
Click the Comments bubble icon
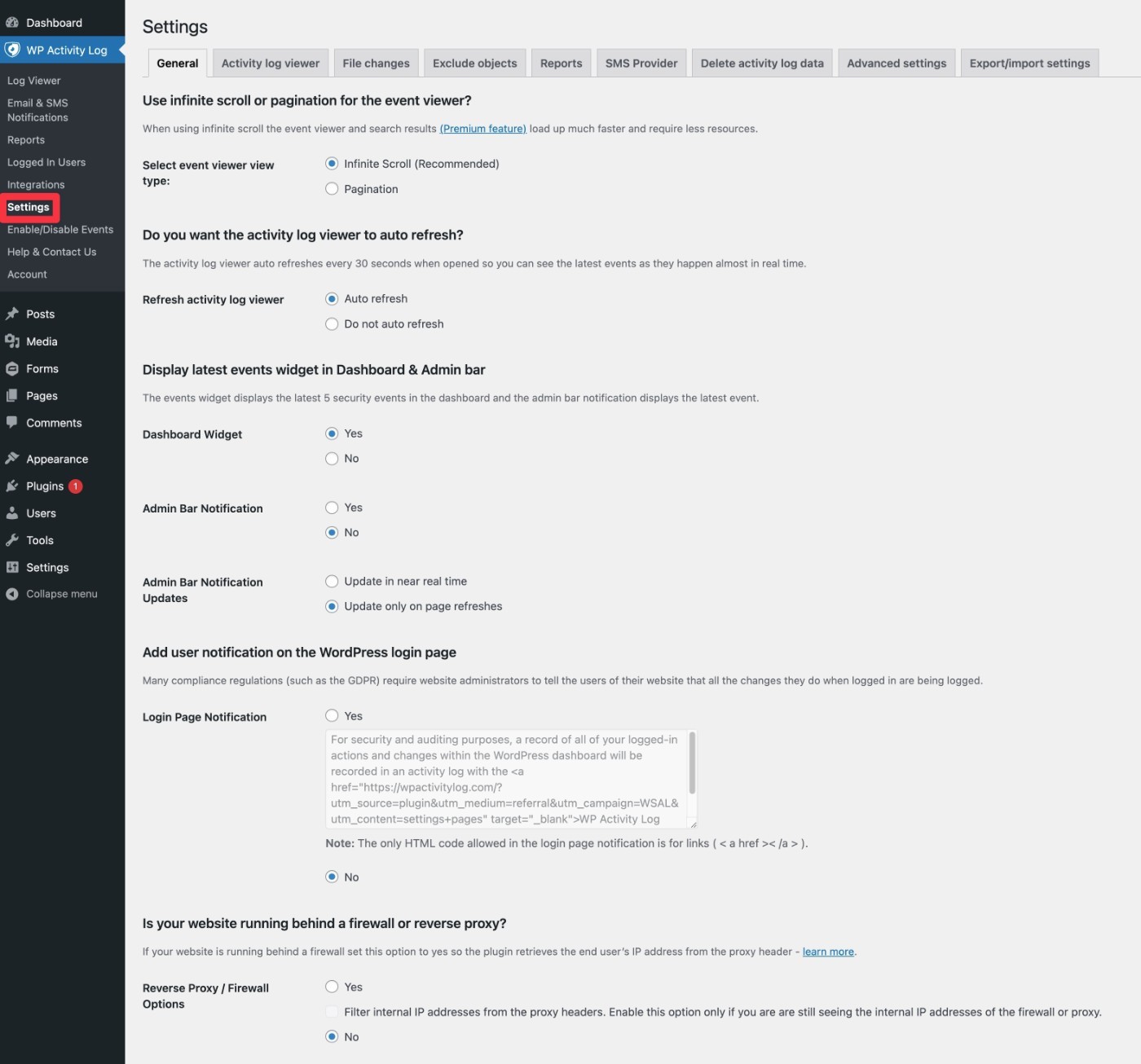(12, 422)
